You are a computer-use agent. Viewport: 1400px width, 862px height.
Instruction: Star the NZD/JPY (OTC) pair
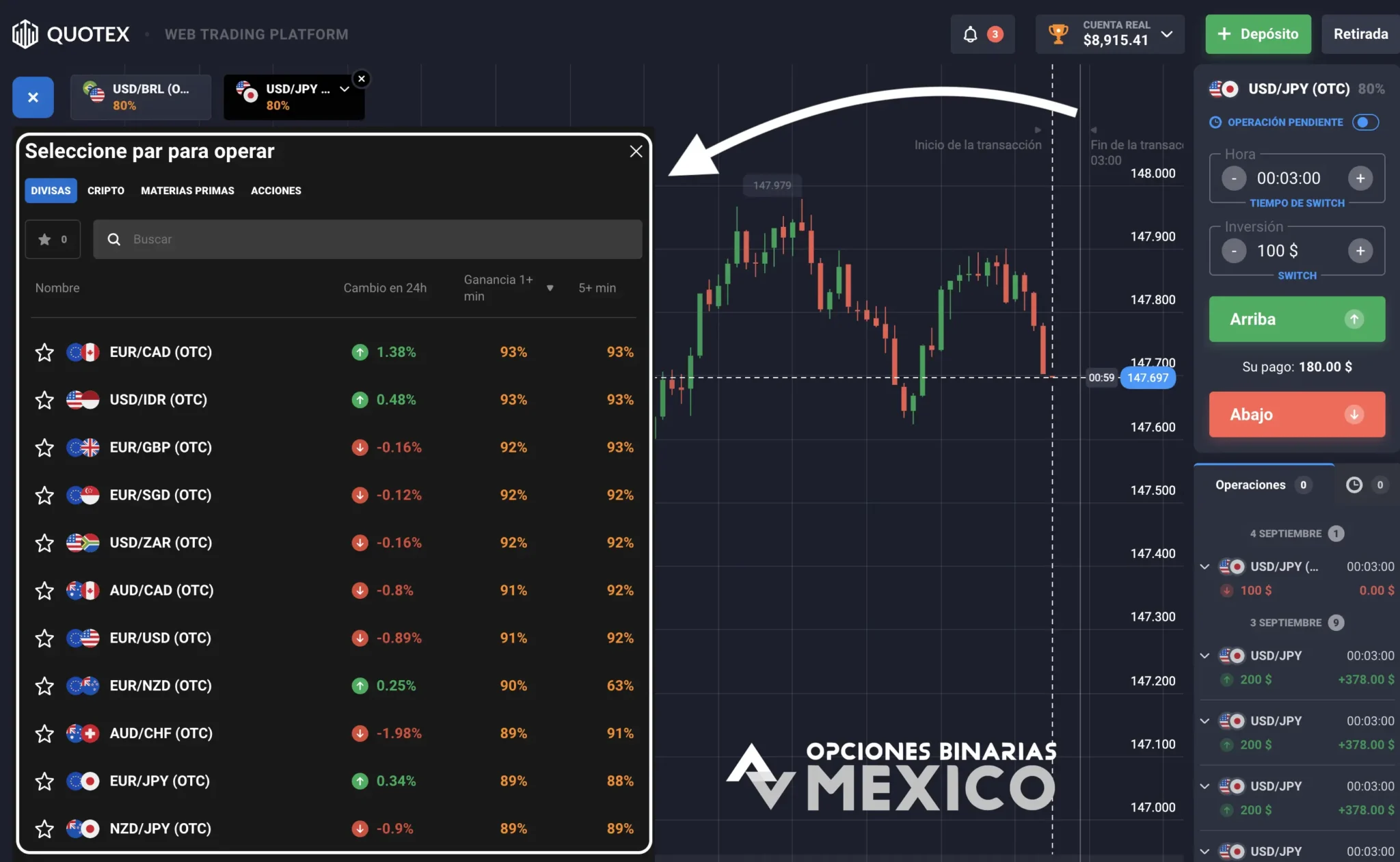[x=44, y=829]
